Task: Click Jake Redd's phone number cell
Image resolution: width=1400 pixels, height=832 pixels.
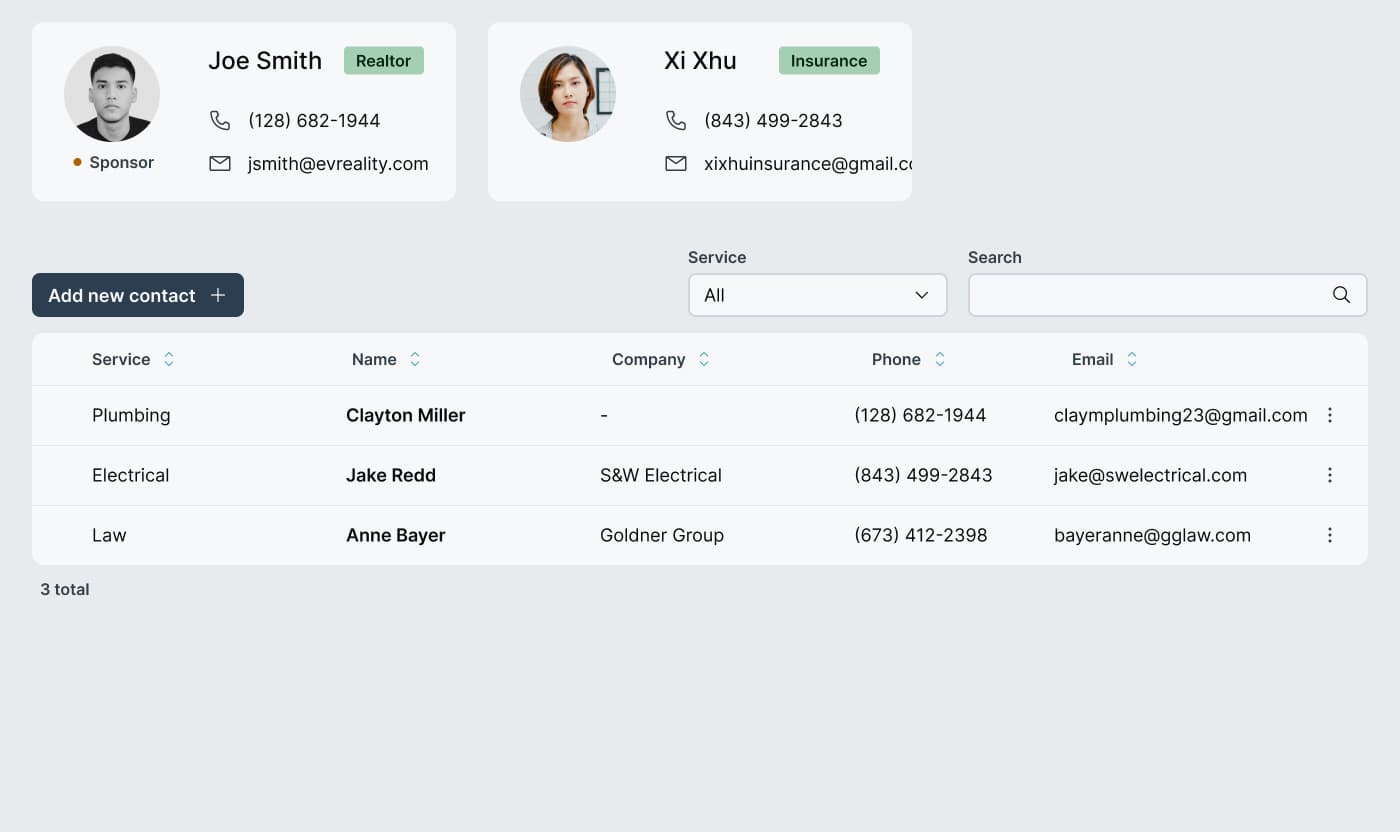Action: click(923, 475)
